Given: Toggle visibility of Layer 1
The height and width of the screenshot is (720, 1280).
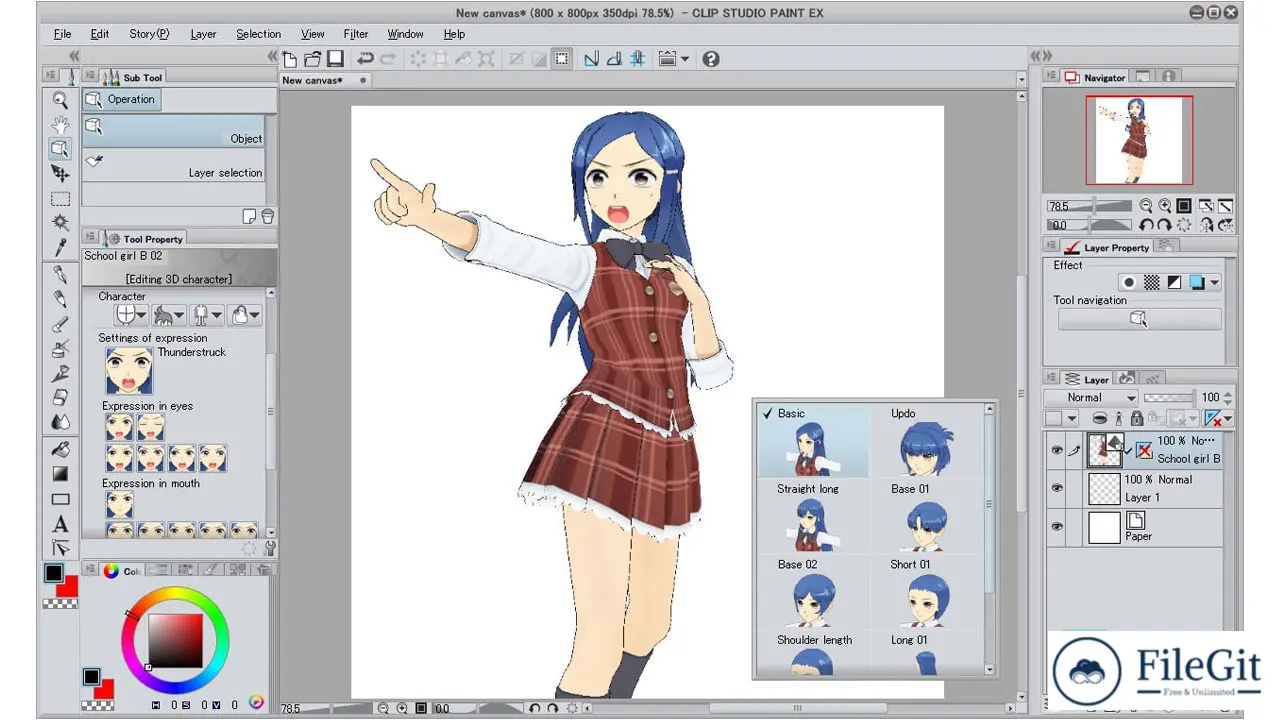Looking at the screenshot, I should click(x=1057, y=488).
